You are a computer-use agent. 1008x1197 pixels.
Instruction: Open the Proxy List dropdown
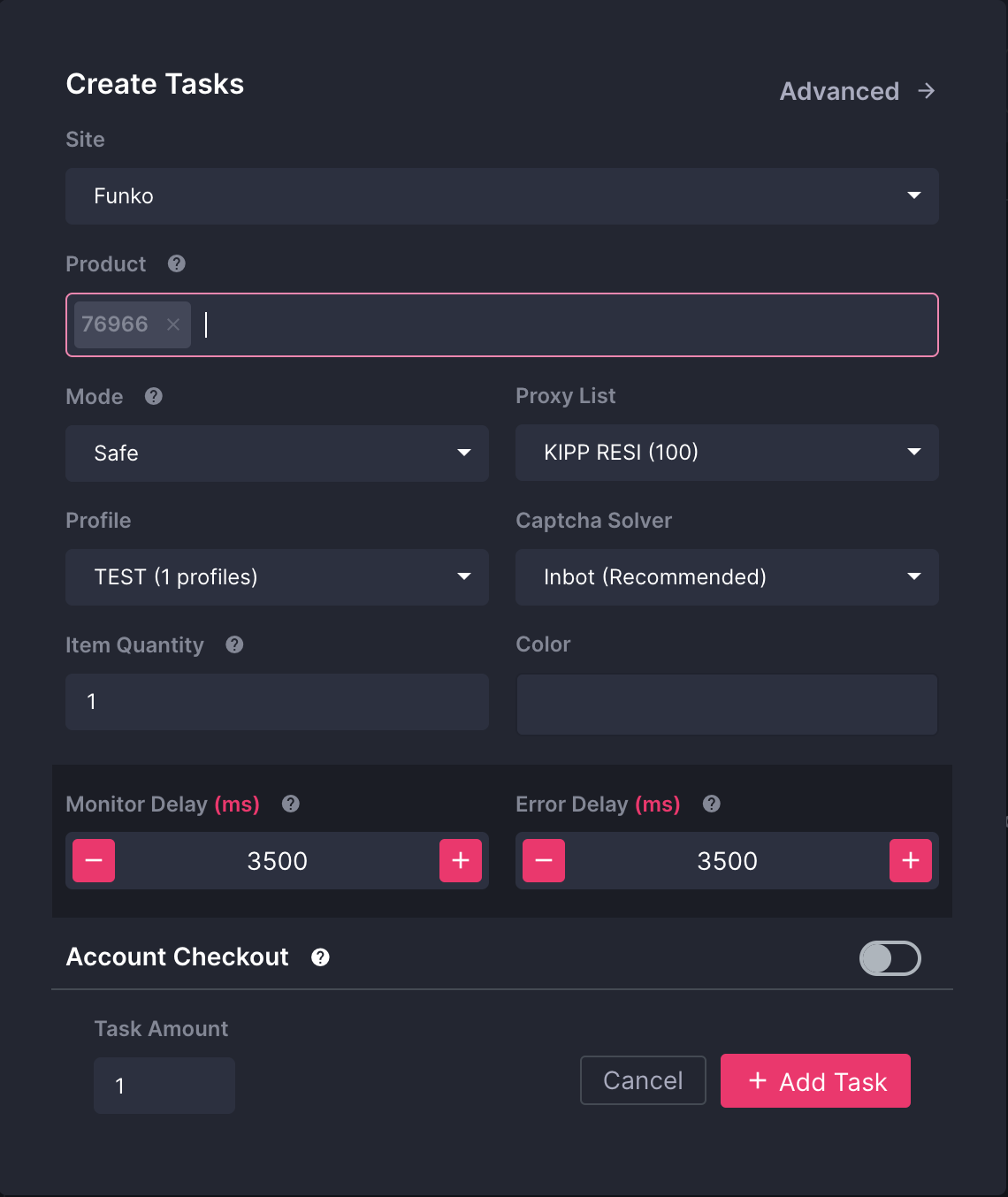[726, 453]
